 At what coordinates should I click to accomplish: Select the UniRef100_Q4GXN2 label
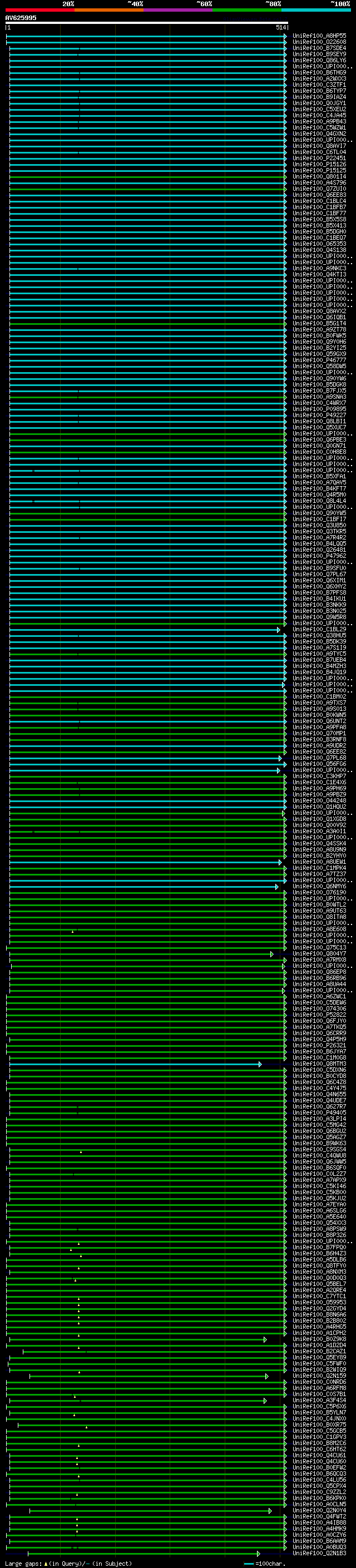[319, 134]
